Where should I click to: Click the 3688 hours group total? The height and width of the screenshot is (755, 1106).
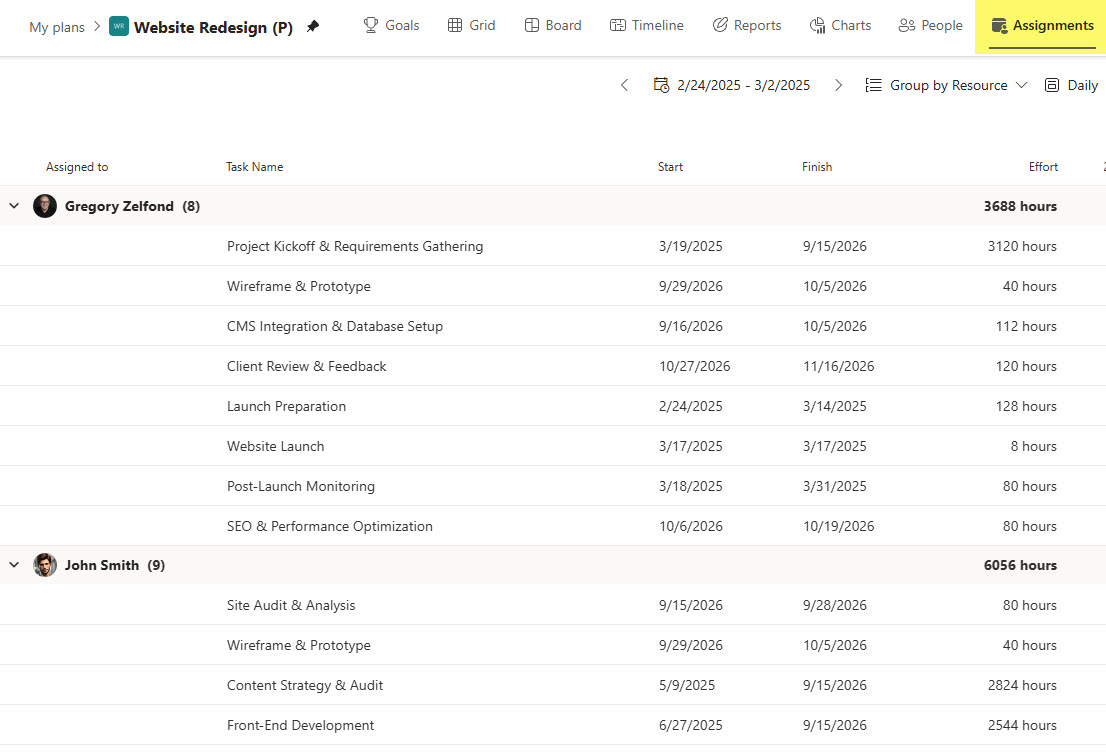point(1020,206)
